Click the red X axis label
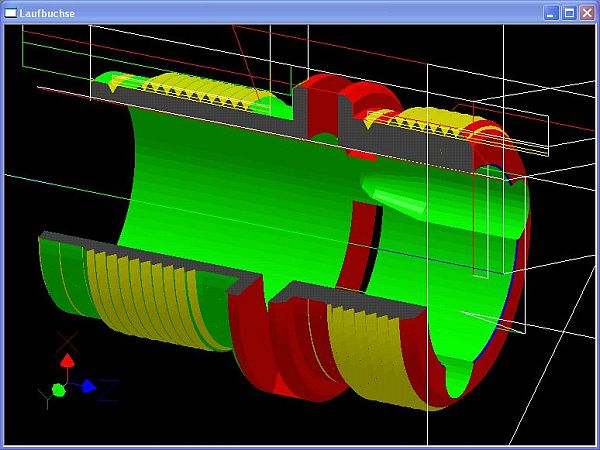 click(67, 339)
